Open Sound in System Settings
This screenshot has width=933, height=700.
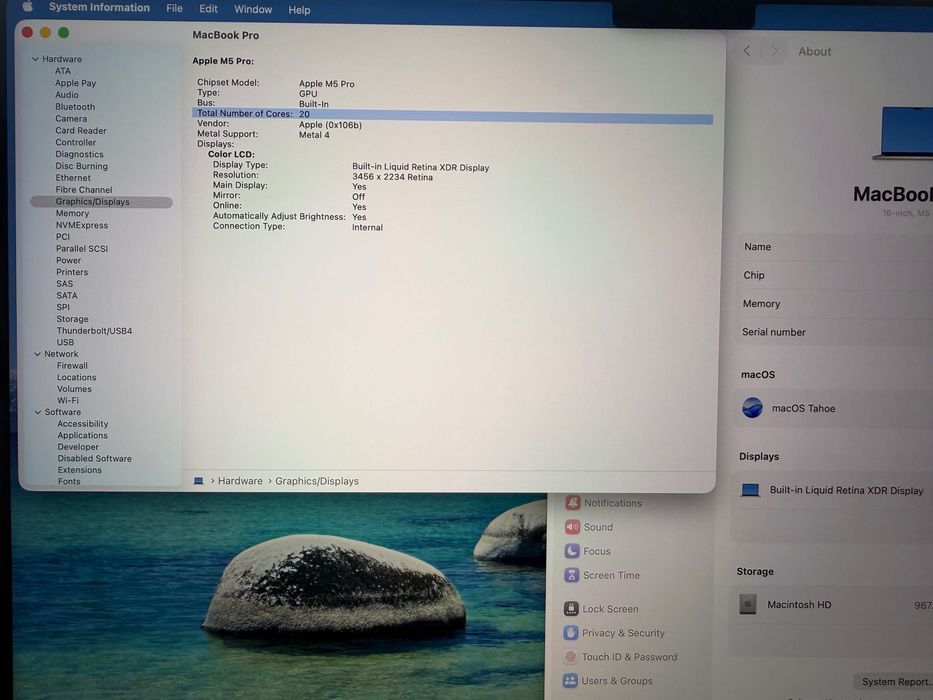[x=588, y=527]
